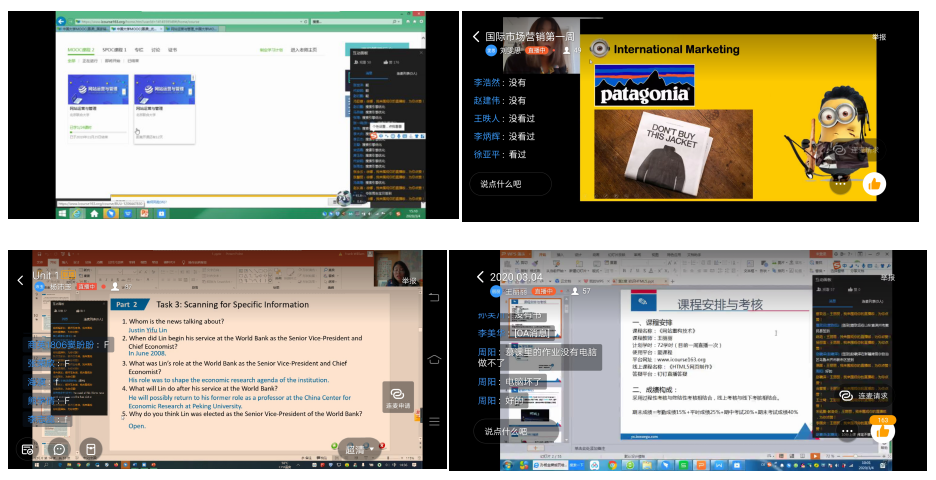
Task: Open the second 网站运营与管理 course card
Action: click(x=165, y=109)
